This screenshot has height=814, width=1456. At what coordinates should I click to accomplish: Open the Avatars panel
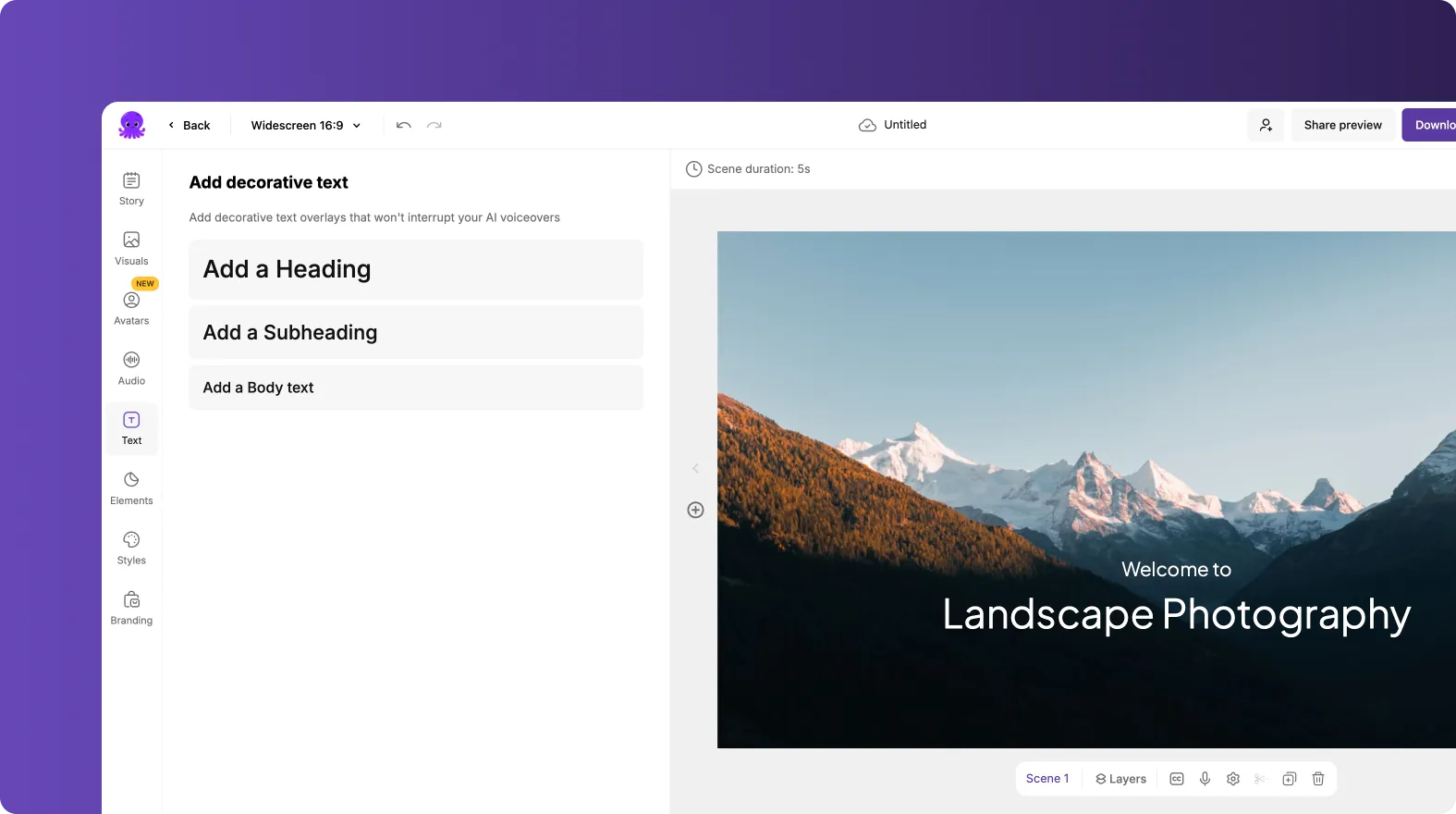tap(131, 308)
